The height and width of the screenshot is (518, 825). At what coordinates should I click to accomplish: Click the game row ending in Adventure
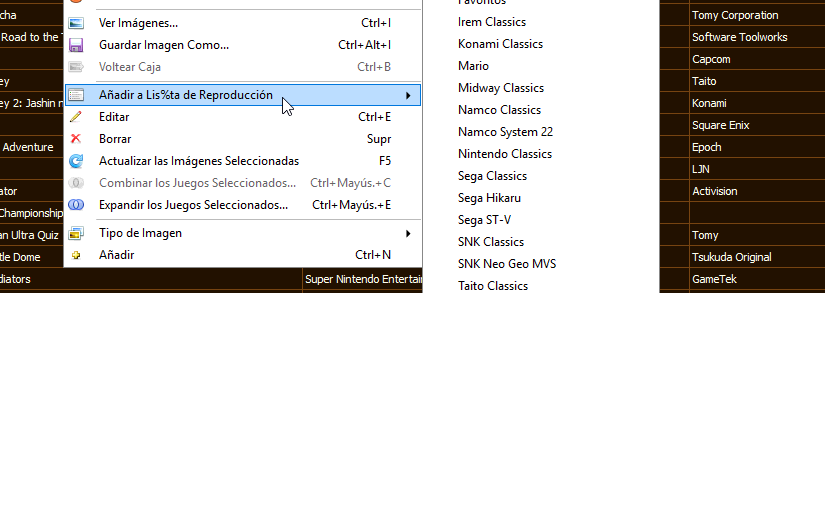[32, 147]
